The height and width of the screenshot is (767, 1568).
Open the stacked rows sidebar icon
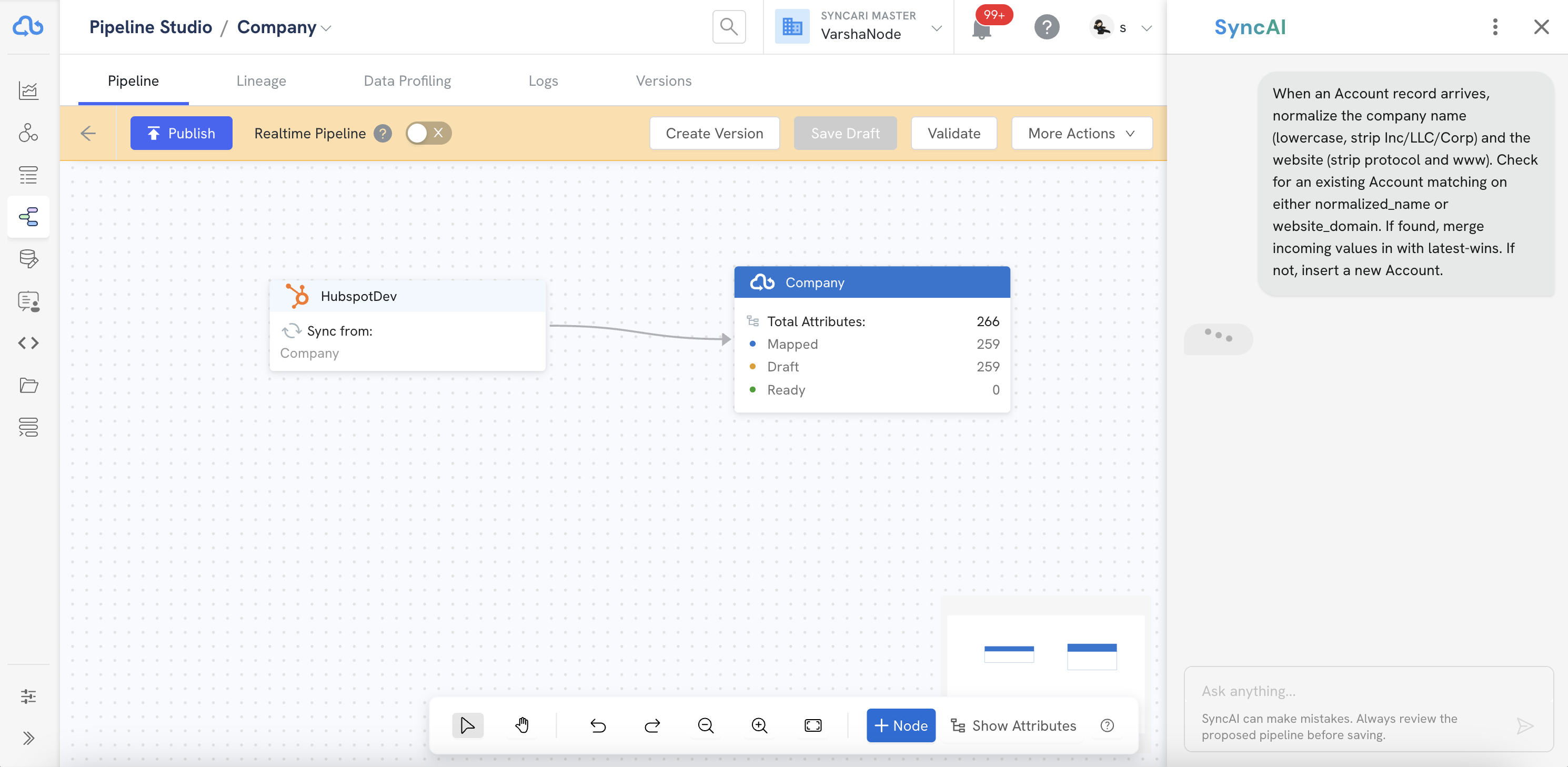click(28, 427)
